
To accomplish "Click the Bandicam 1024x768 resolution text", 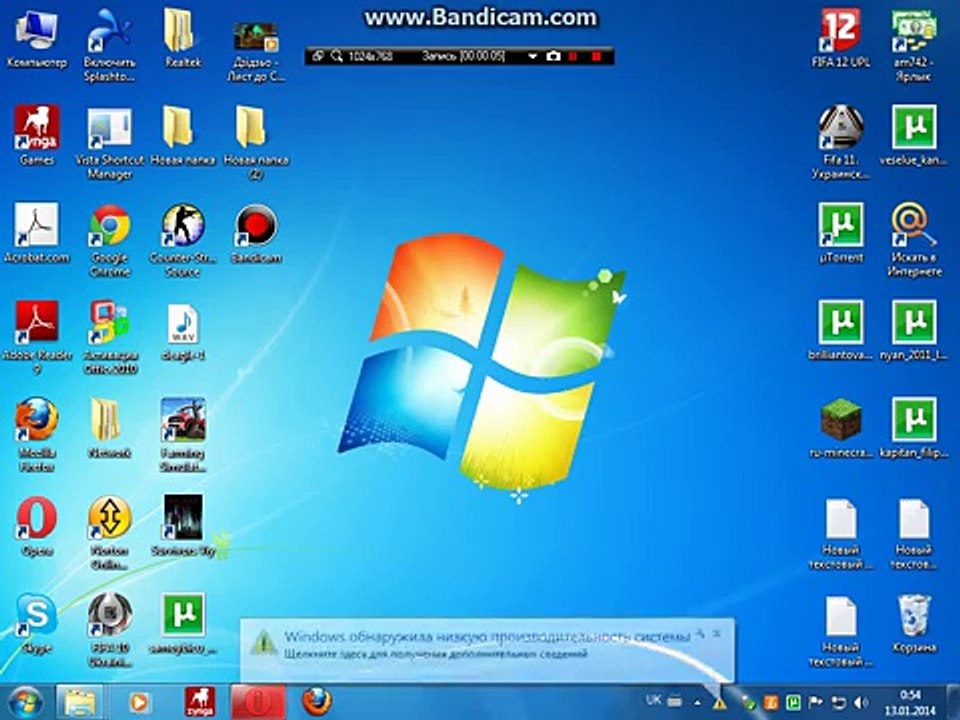I will tap(370, 56).
